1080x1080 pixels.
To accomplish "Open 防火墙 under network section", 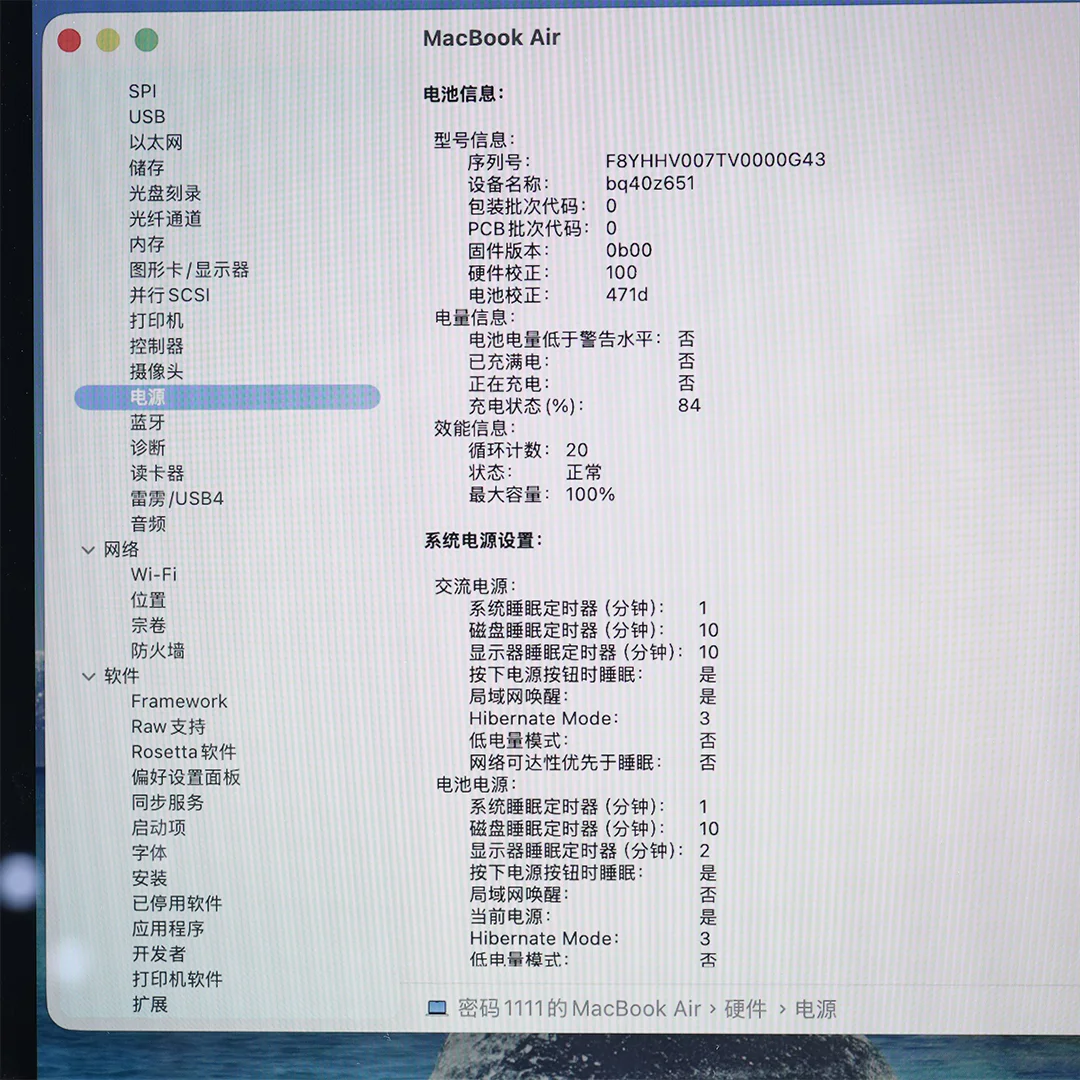I will click(x=158, y=651).
